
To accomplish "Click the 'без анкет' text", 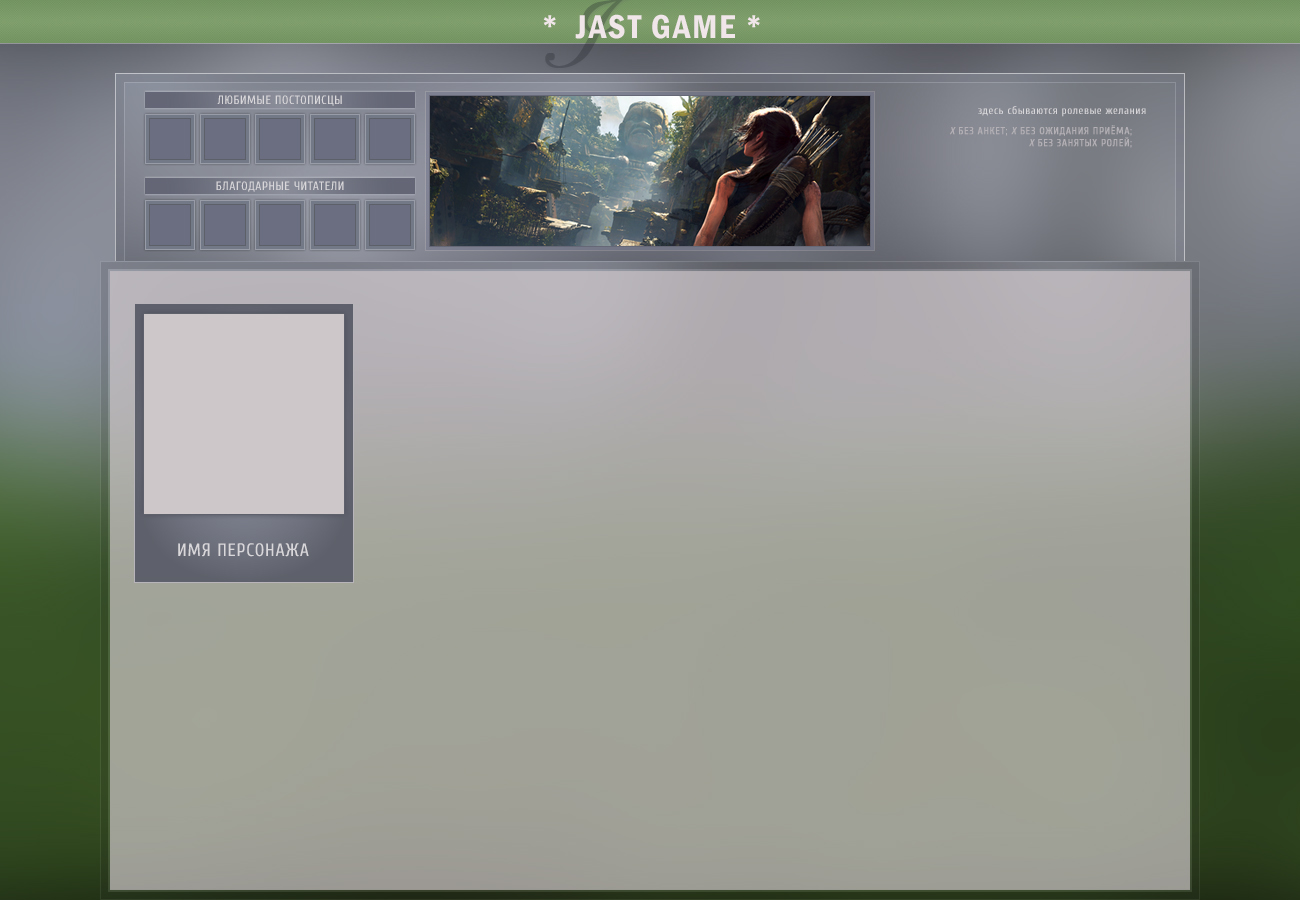I will [x=981, y=131].
